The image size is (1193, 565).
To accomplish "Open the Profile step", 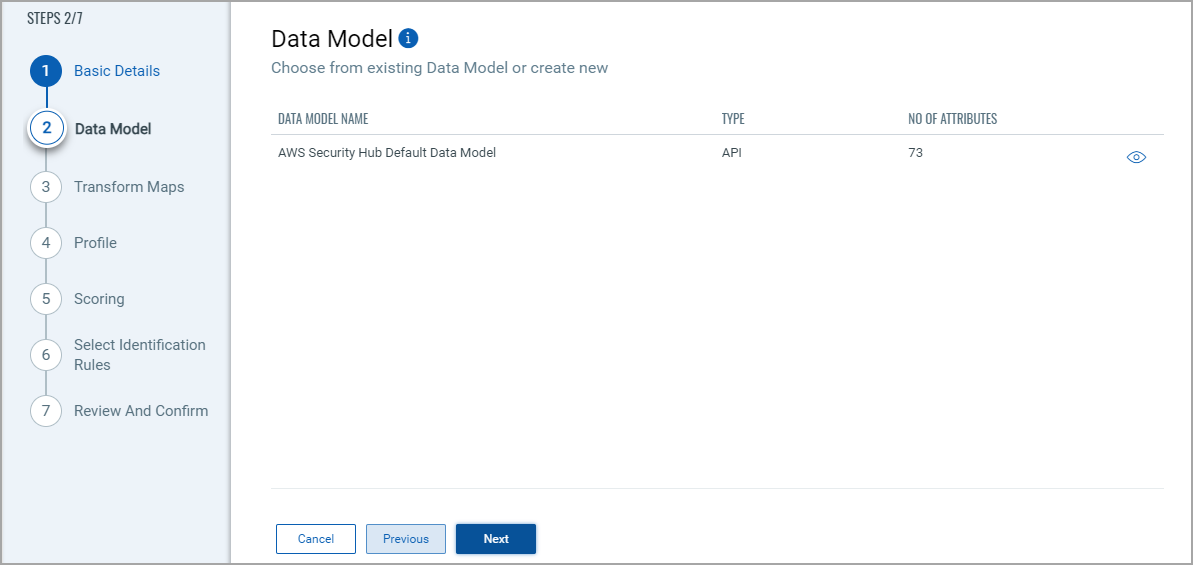I will (95, 243).
